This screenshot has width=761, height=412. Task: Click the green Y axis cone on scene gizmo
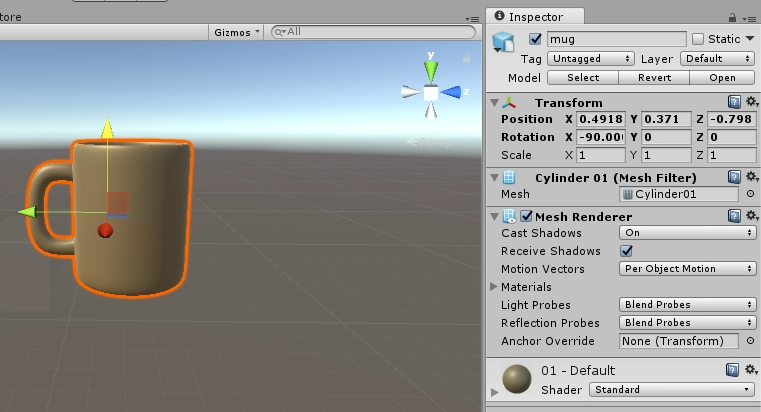[x=431, y=71]
